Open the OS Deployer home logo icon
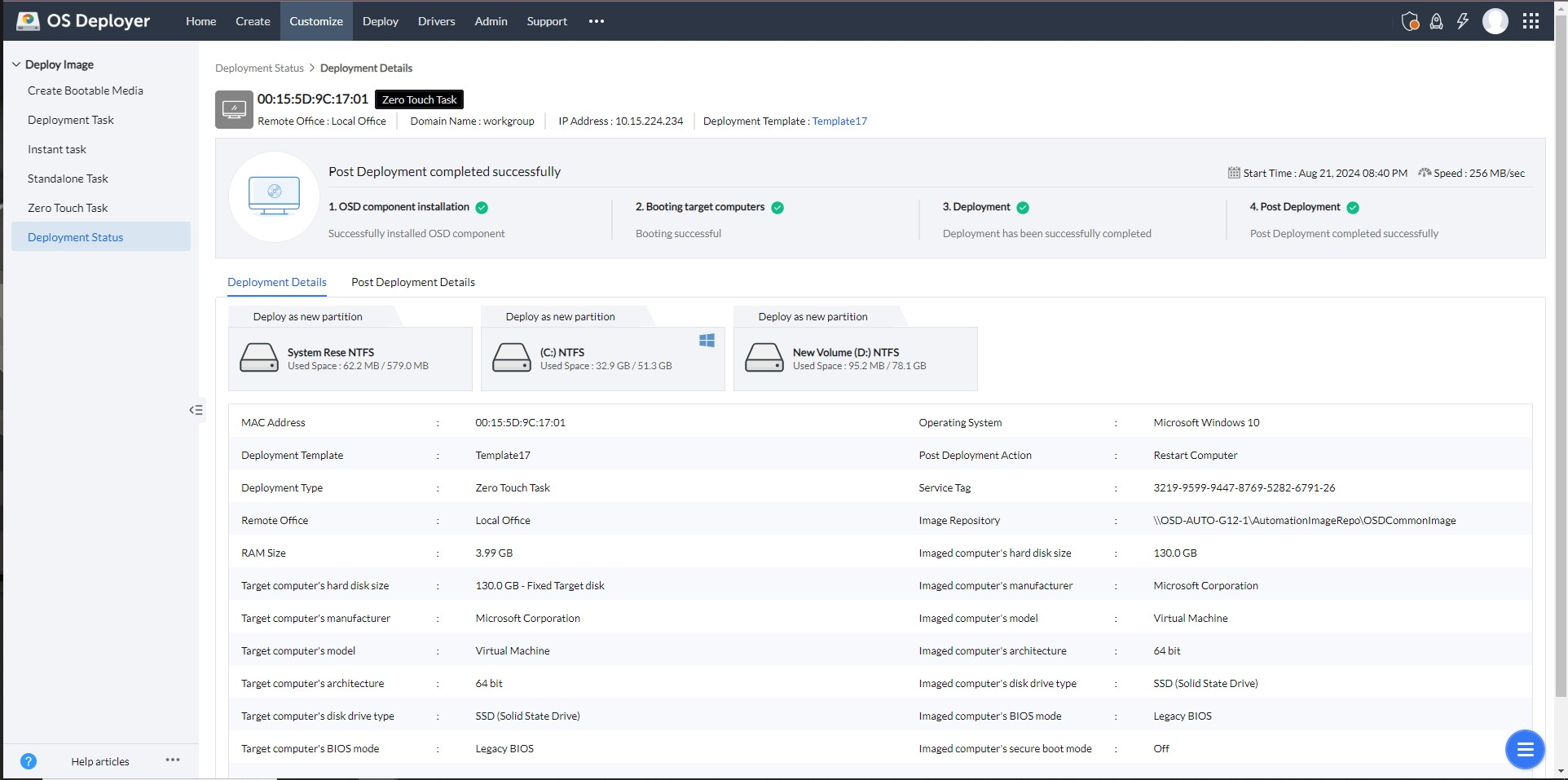Screen dimensions: 1568x780 click(x=29, y=20)
